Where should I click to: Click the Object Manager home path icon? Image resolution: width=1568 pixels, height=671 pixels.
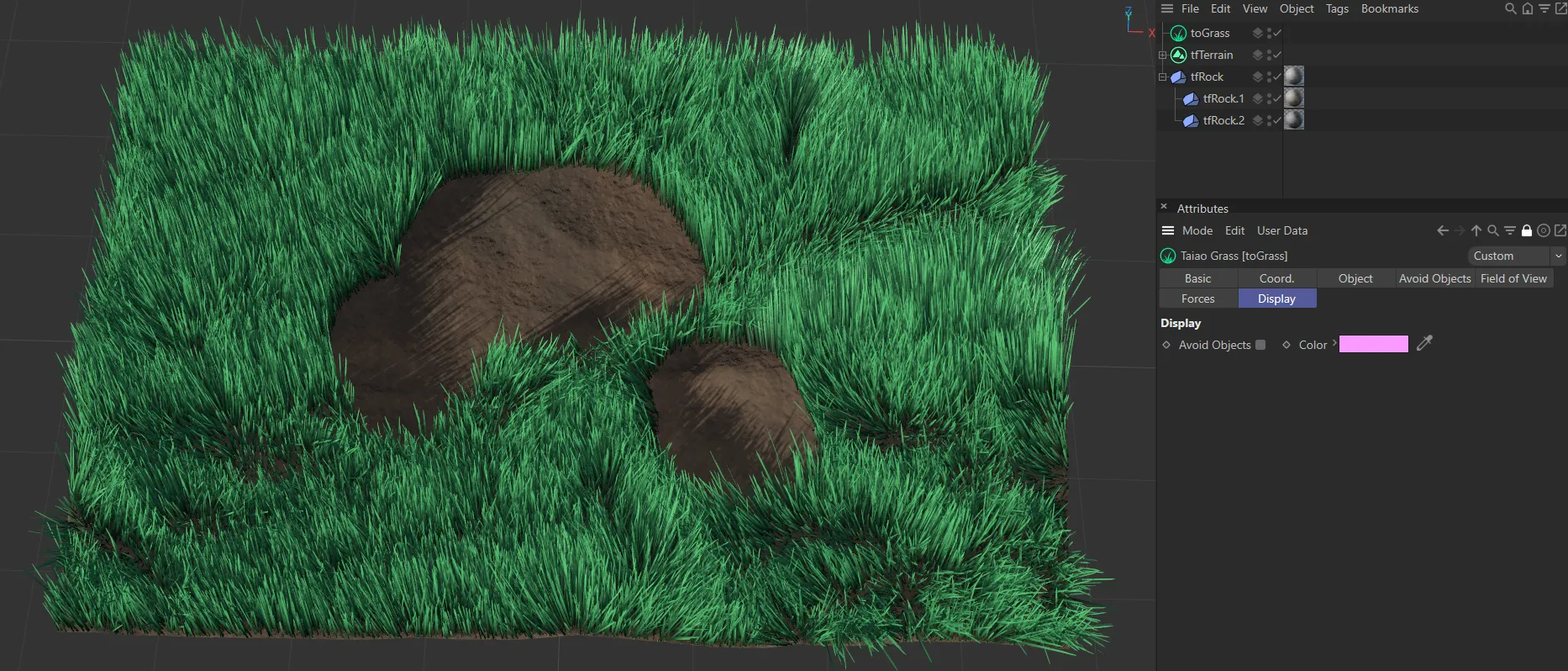(1528, 9)
